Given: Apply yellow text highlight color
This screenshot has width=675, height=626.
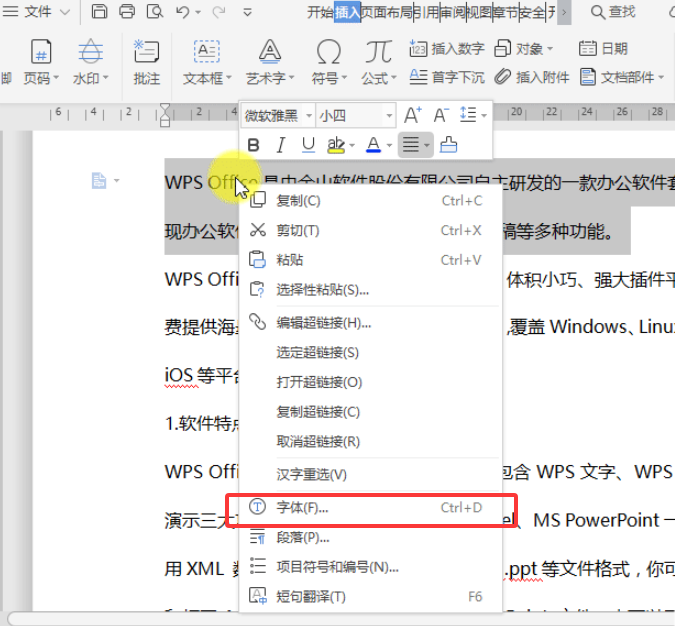Looking at the screenshot, I should 336,145.
